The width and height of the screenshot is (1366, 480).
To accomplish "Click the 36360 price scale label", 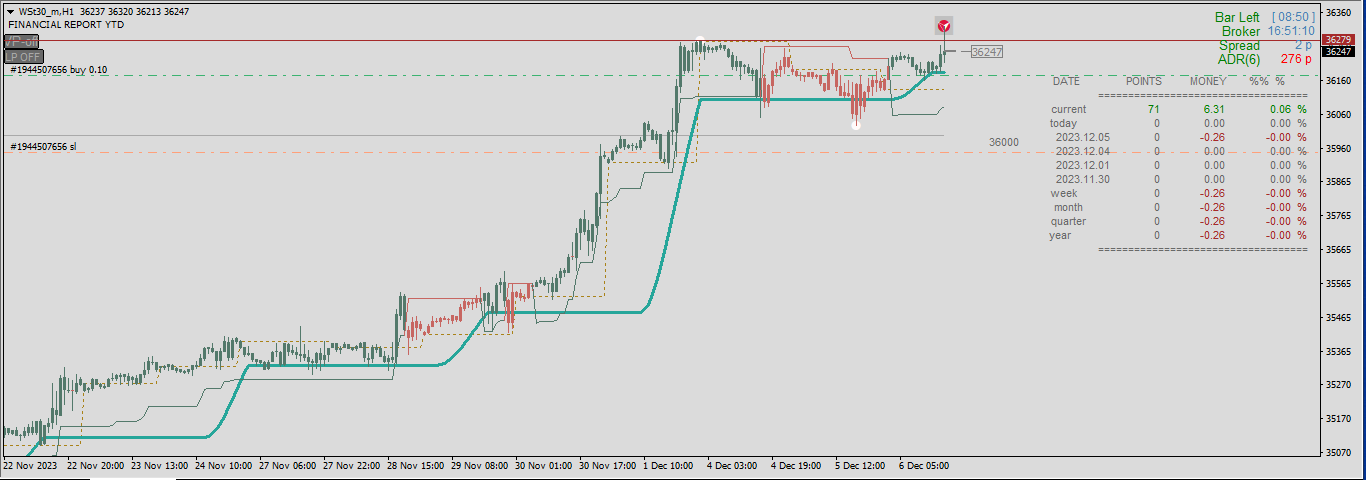I will pyautogui.click(x=1338, y=12).
